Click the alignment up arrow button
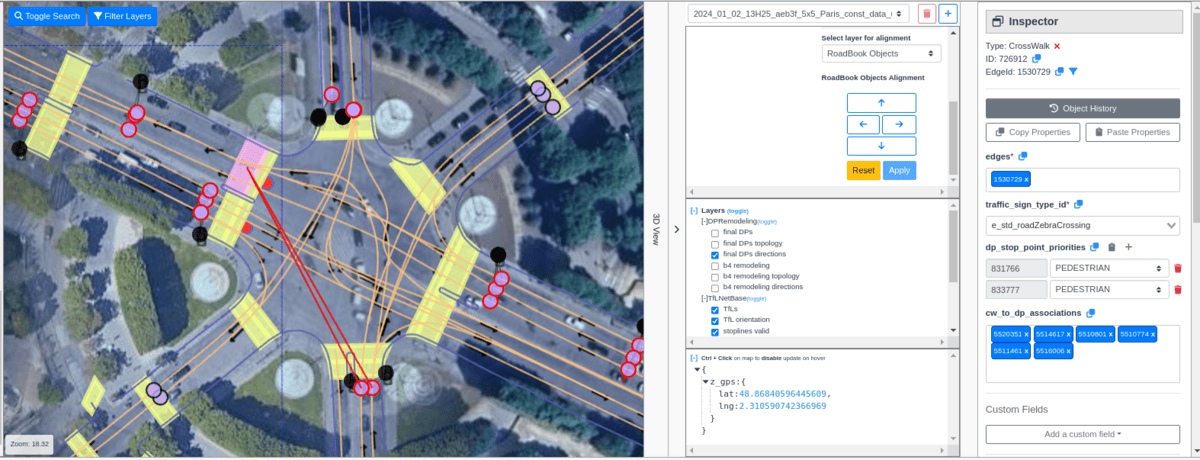The height and width of the screenshot is (460, 1200). coord(881,102)
